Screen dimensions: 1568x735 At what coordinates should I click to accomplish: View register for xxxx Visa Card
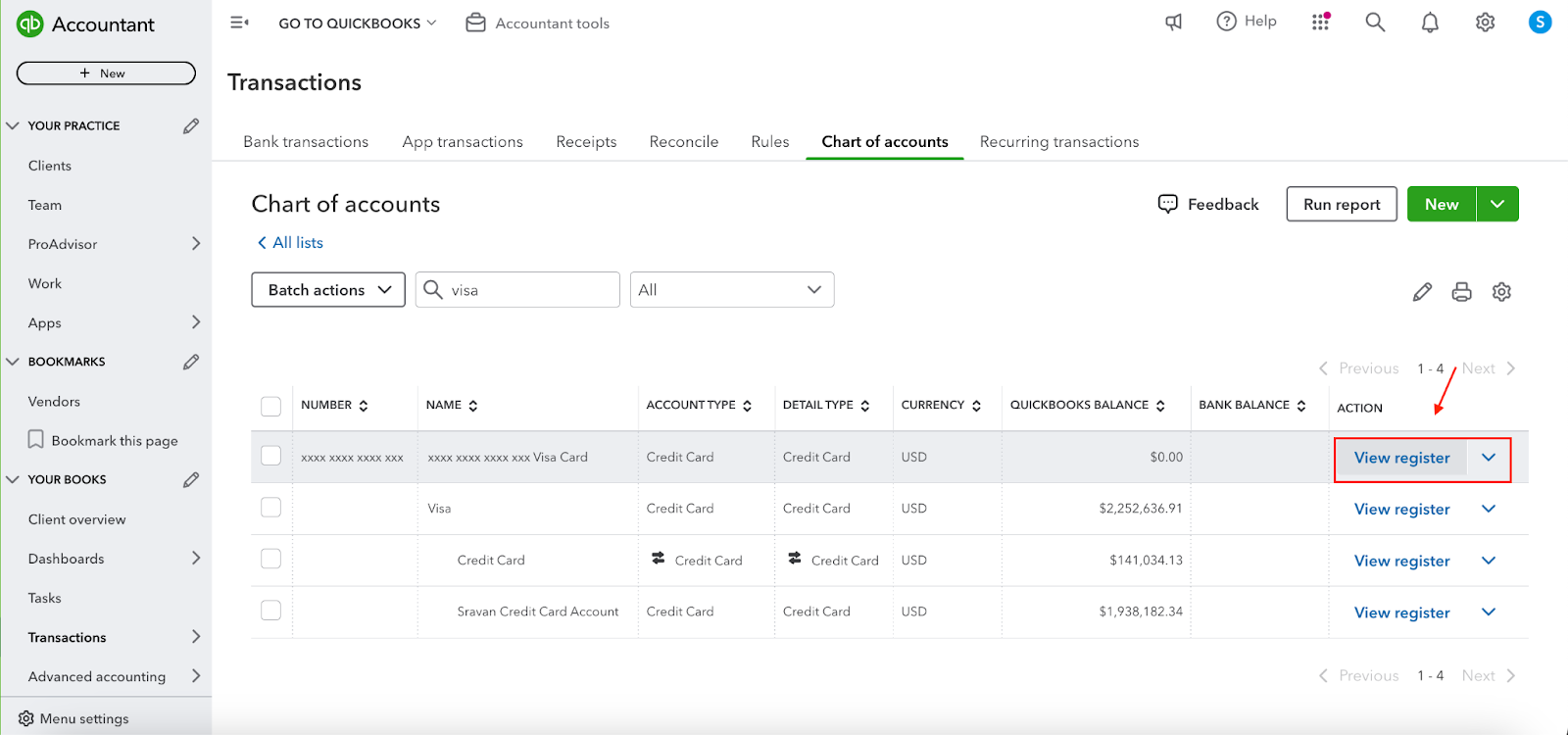tap(1401, 458)
